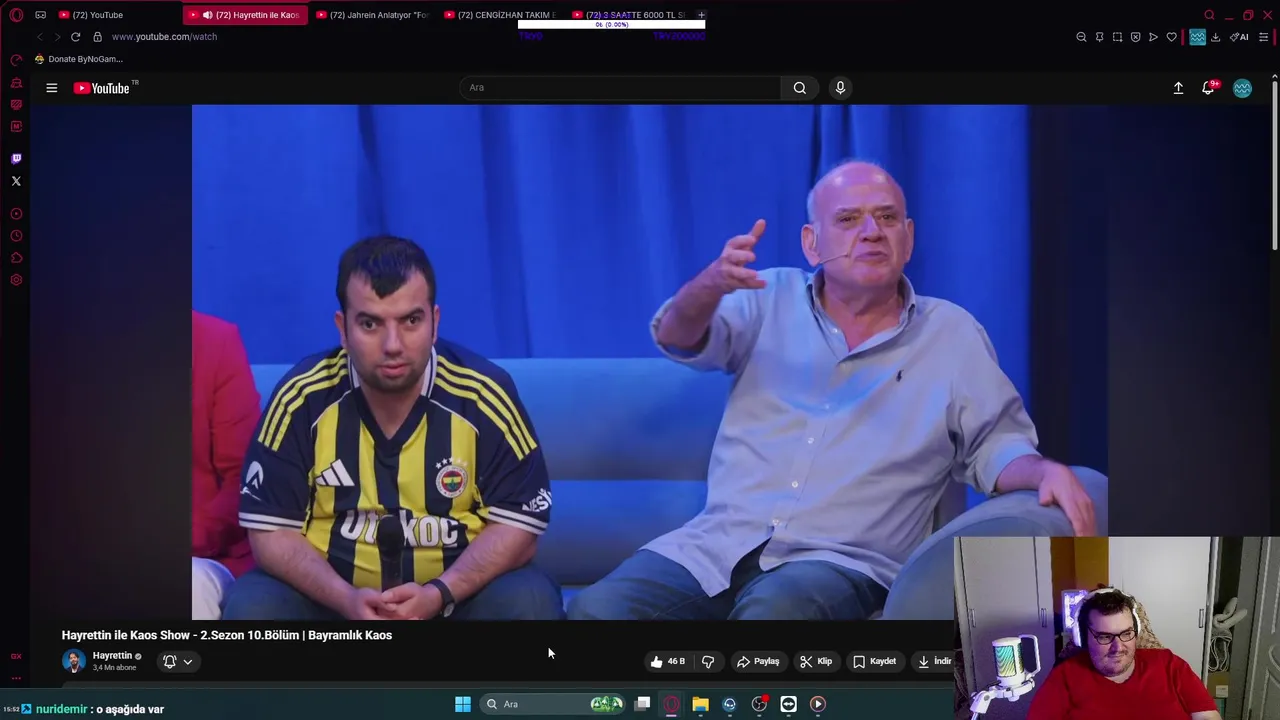
Task: Open the Twitch icon in sidebar
Action: pyautogui.click(x=16, y=158)
